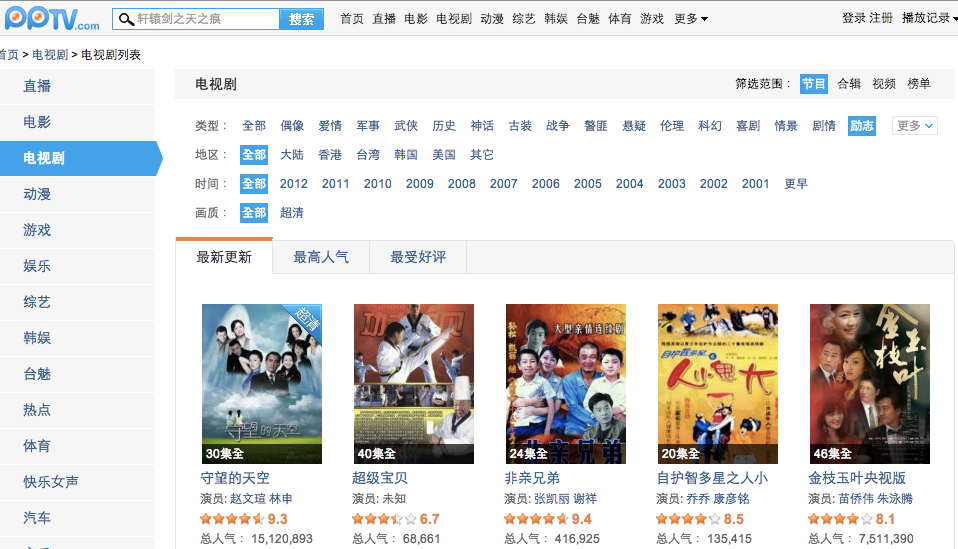Select 节目 filter scope option
This screenshot has width=958, height=549.
pos(813,84)
